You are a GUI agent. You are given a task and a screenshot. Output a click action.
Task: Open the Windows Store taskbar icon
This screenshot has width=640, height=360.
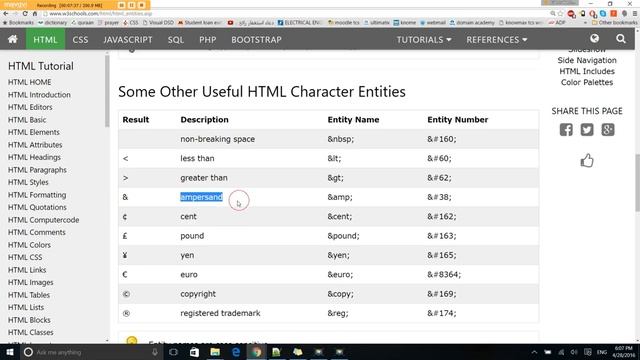point(194,352)
